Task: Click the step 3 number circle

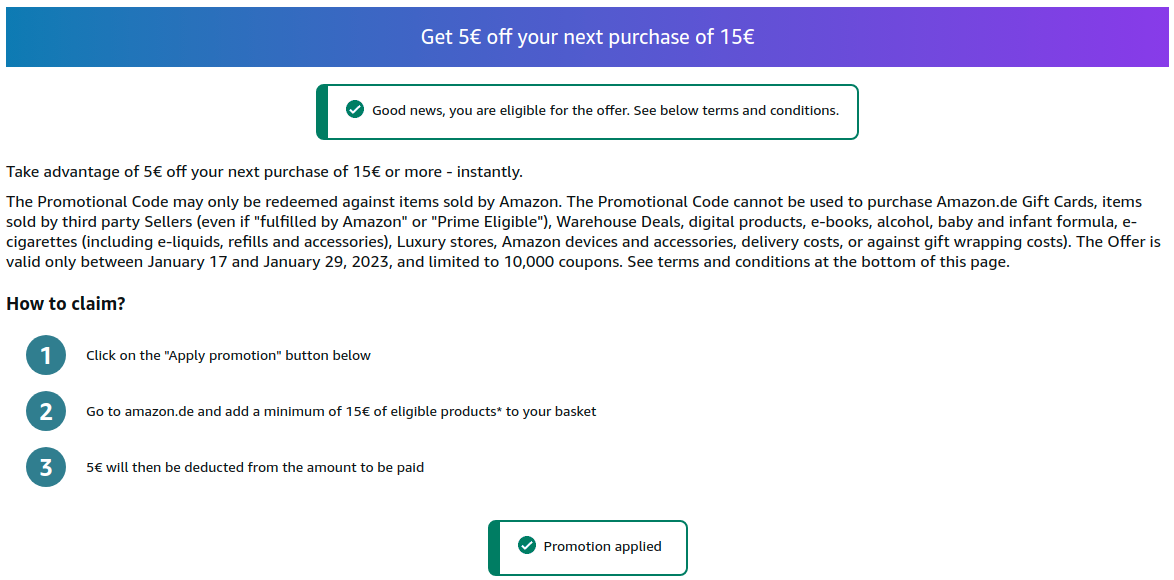Action: click(46, 467)
